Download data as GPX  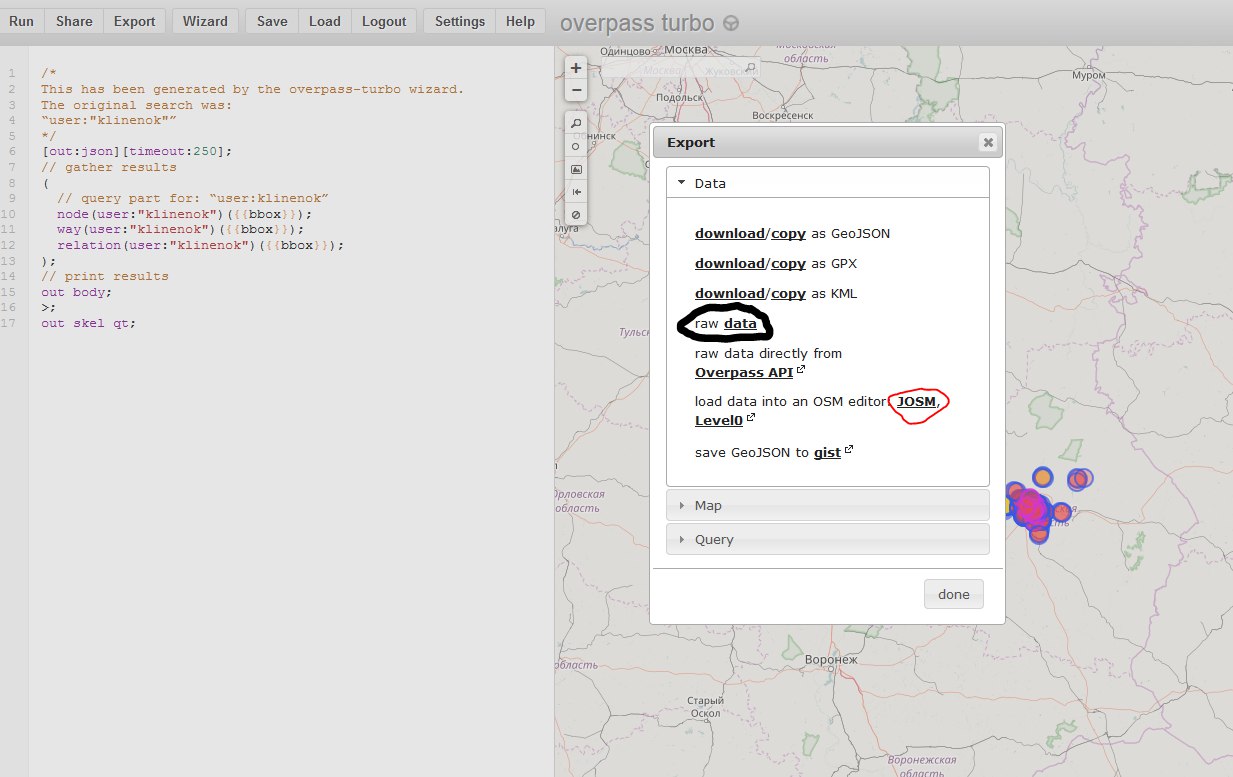[x=730, y=264]
